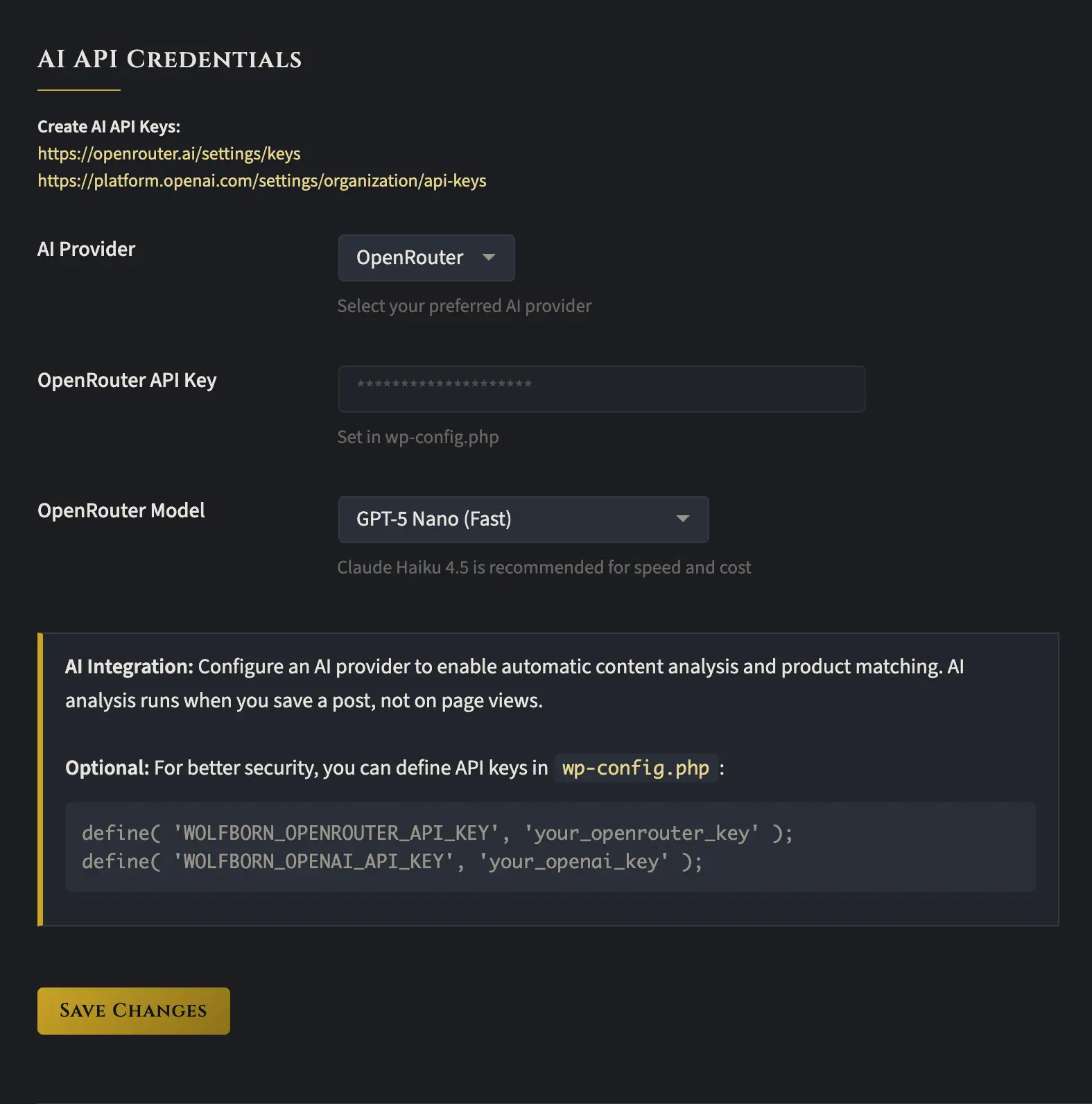The height and width of the screenshot is (1104, 1092).
Task: Click the WOLFBORN_OPENROUTER_API_KEY define line
Action: click(437, 832)
